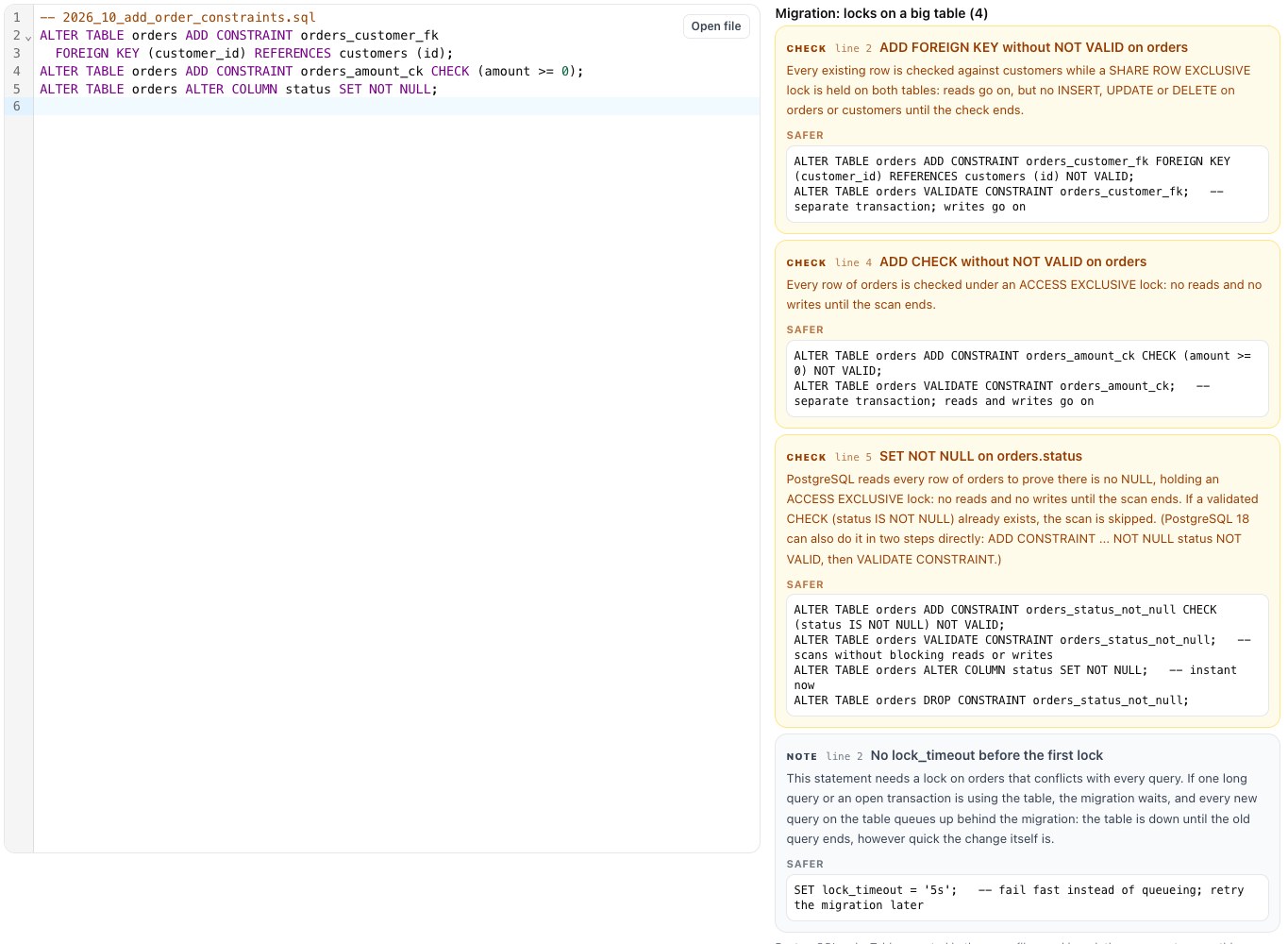Place cursor on empty line 6

(x=396, y=107)
